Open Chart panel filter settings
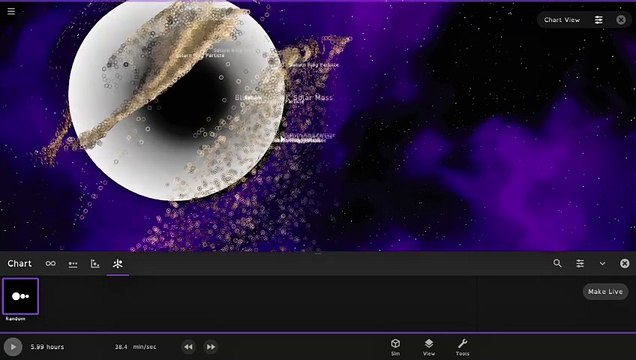The width and height of the screenshot is (636, 360). [580, 264]
